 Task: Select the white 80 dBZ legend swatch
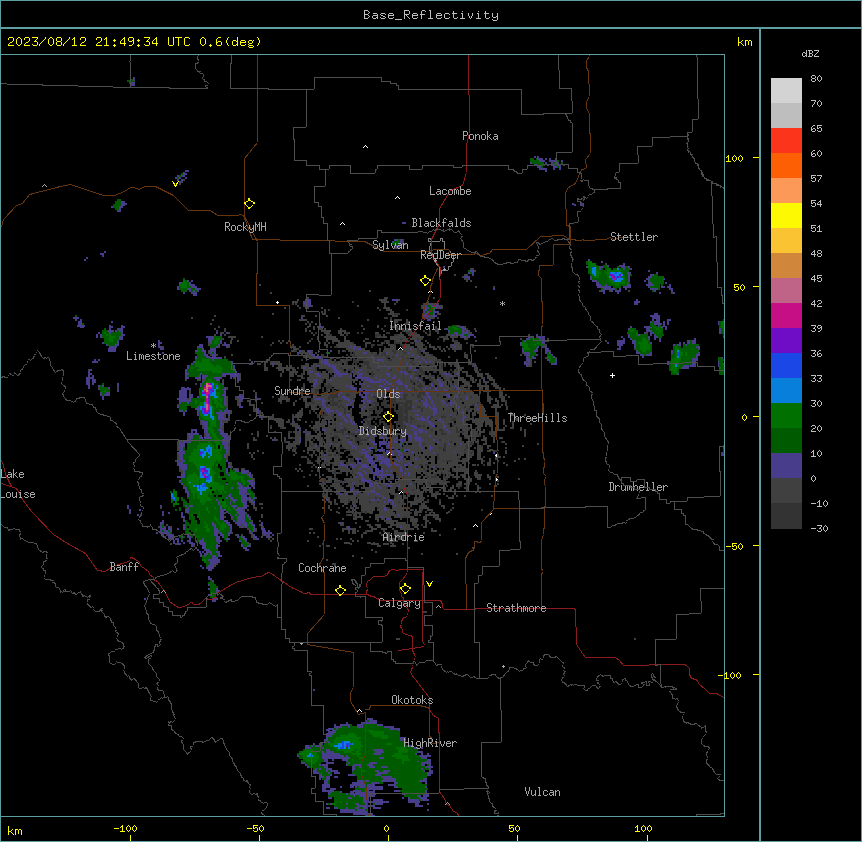786,91
